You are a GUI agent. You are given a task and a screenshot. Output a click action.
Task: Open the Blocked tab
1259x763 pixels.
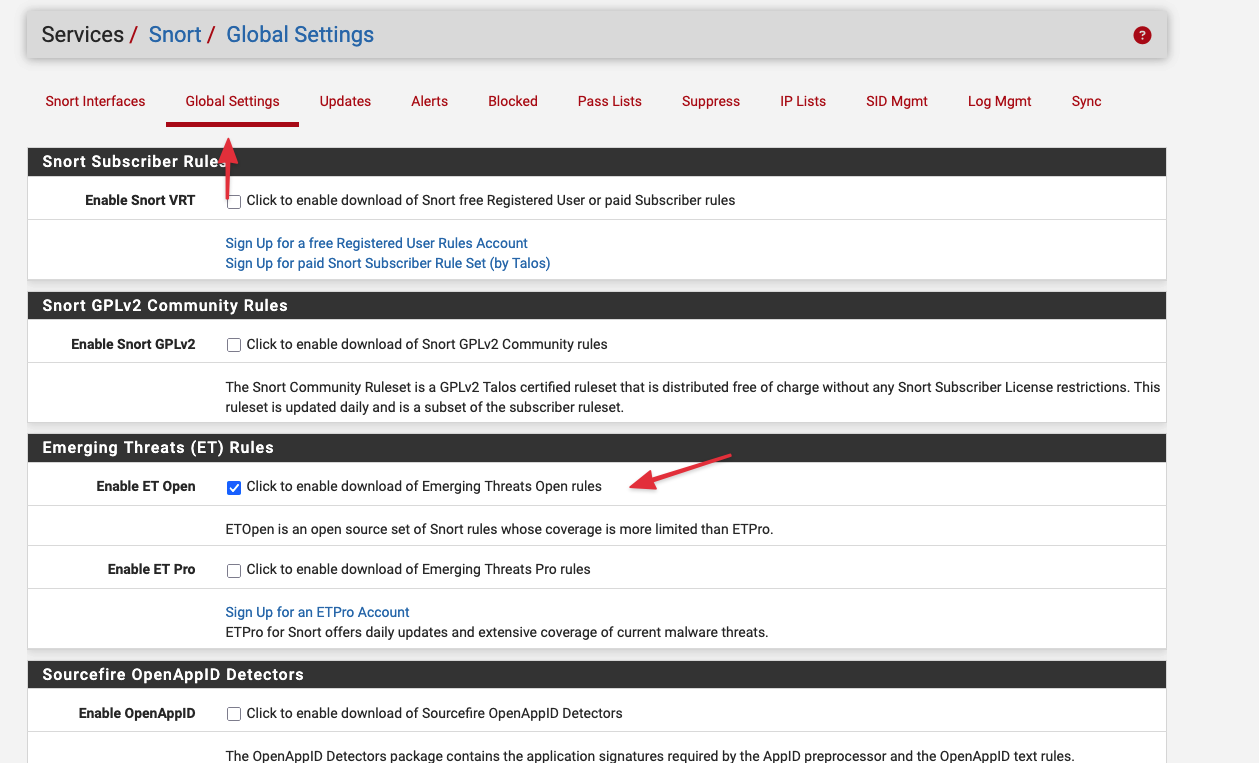click(x=513, y=101)
